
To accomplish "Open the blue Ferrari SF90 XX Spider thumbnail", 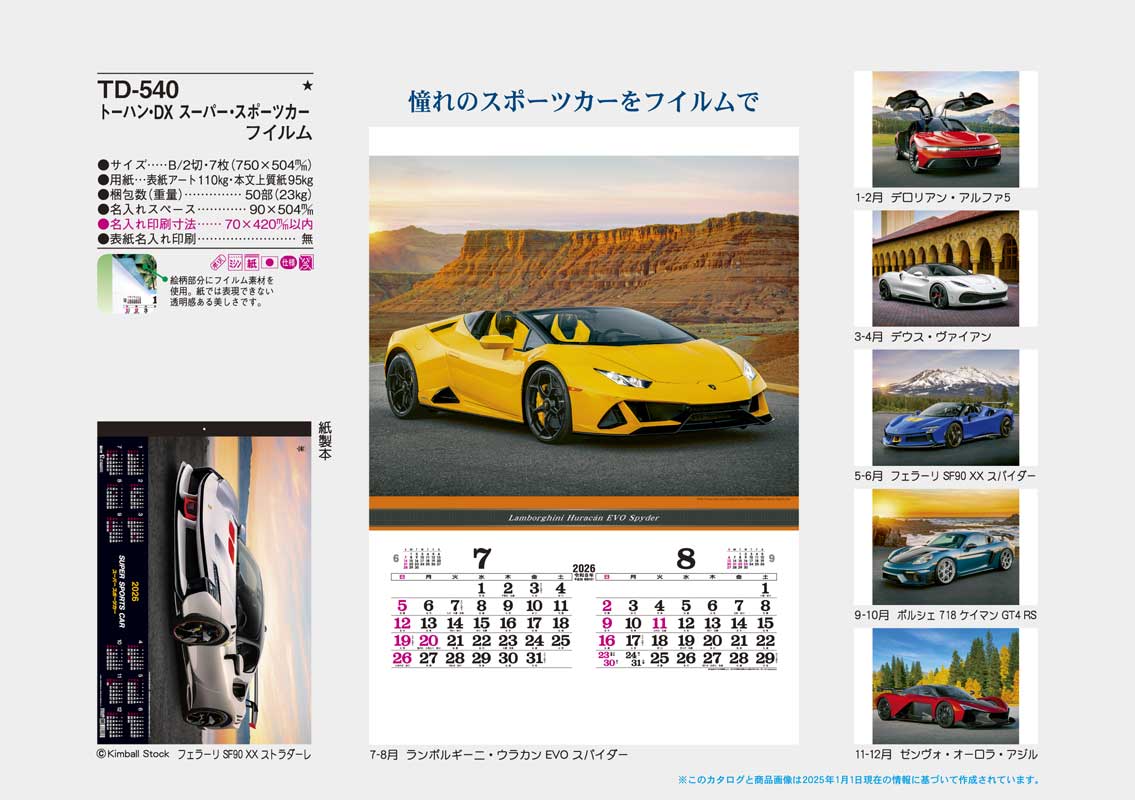I will (945, 408).
